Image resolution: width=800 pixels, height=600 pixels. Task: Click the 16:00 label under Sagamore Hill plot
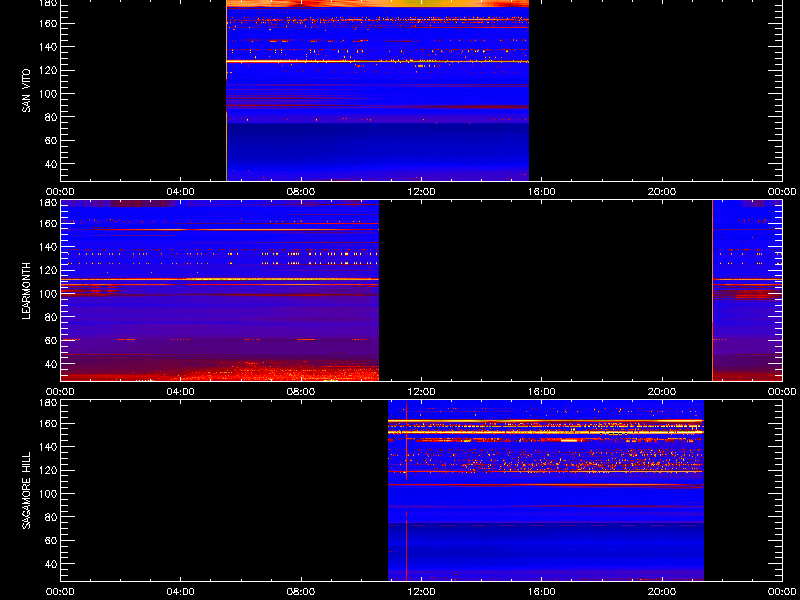541,592
